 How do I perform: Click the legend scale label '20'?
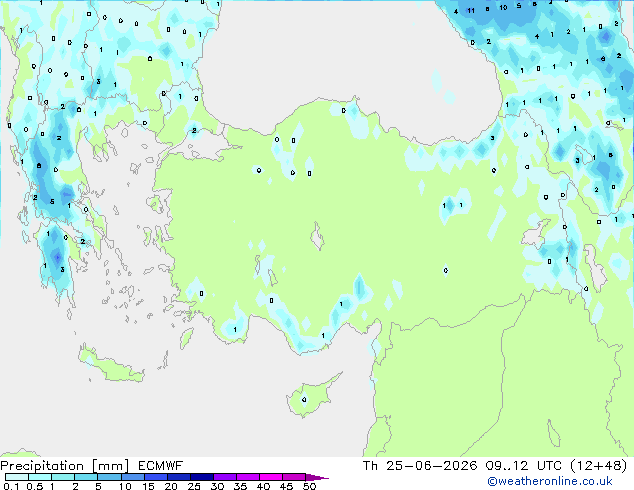[171, 486]
